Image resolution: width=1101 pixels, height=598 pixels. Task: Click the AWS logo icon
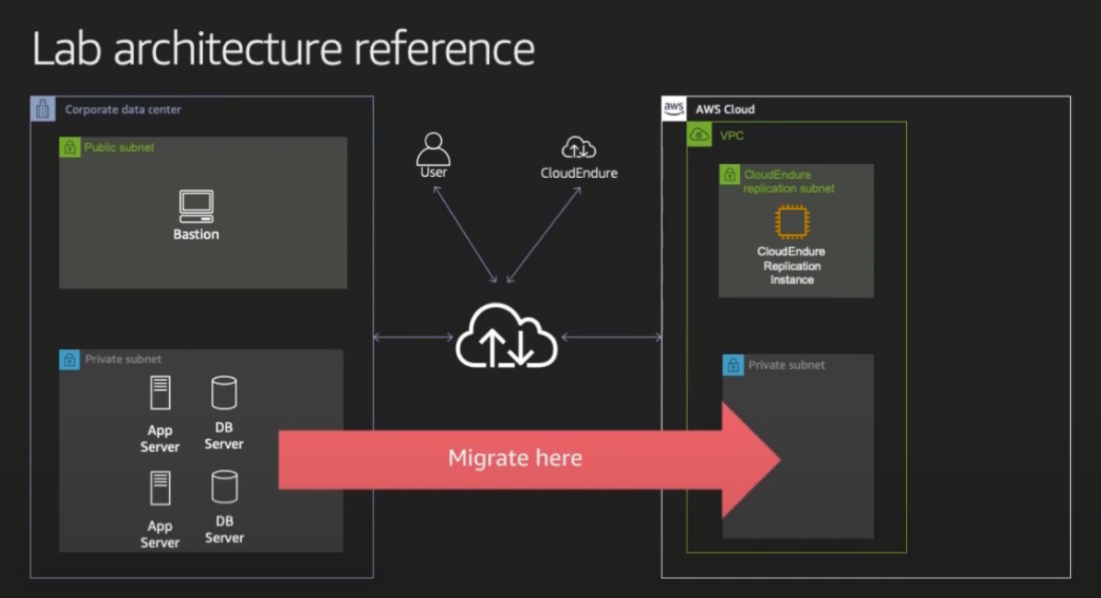(674, 109)
